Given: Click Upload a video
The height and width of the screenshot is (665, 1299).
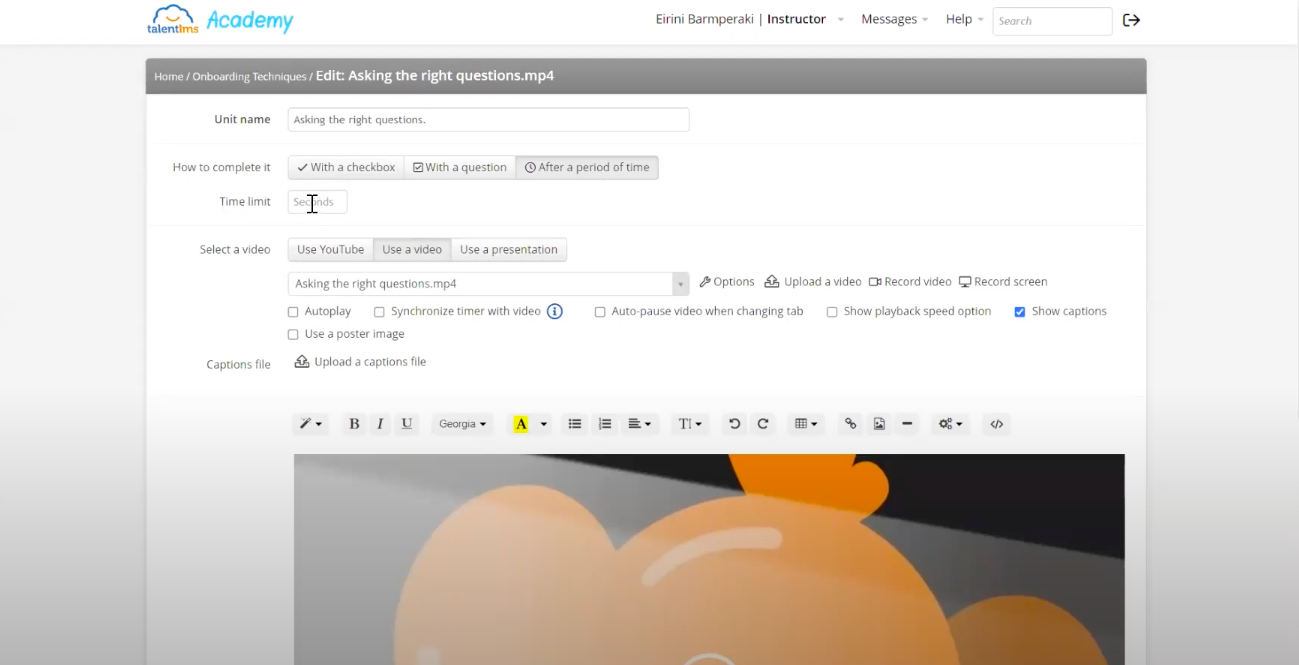Looking at the screenshot, I should [x=813, y=282].
